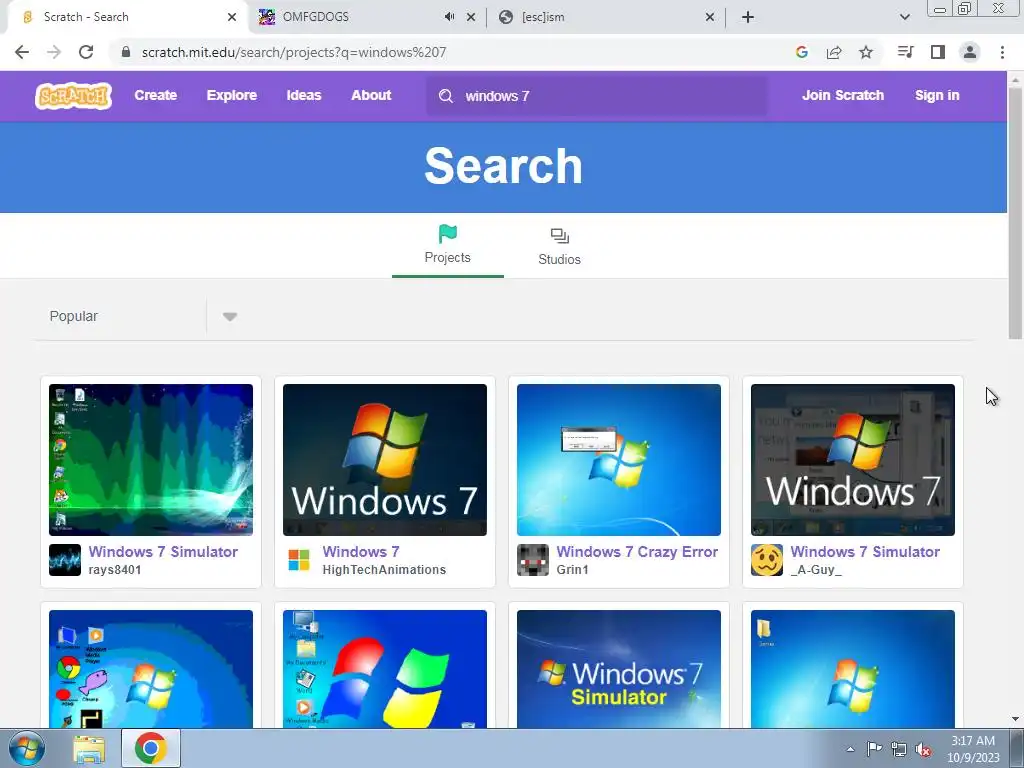This screenshot has width=1024, height=768.
Task: Visit HighTechAnimations profile link
Action: (x=384, y=569)
